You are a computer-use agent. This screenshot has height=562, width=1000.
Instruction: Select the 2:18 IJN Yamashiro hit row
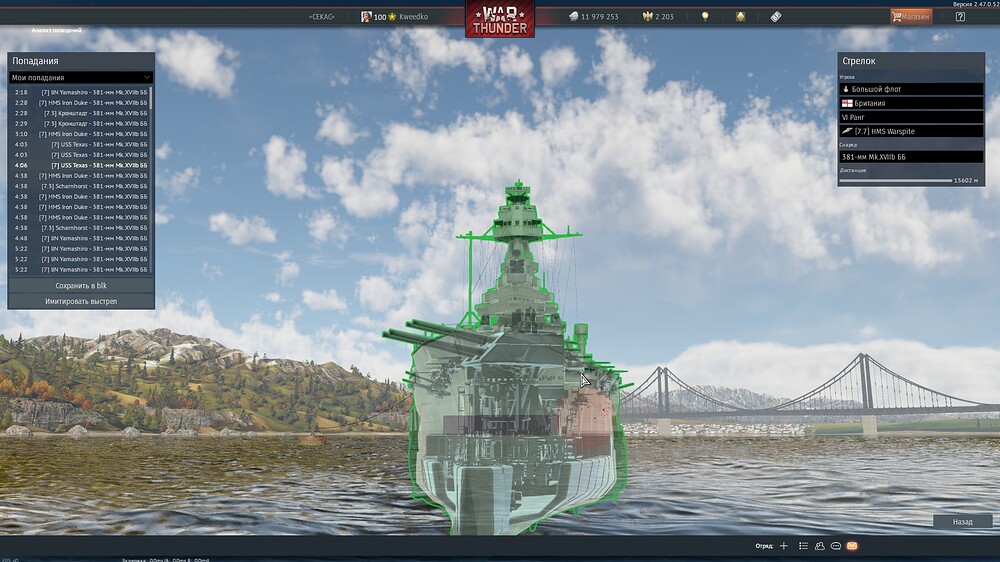pos(80,92)
